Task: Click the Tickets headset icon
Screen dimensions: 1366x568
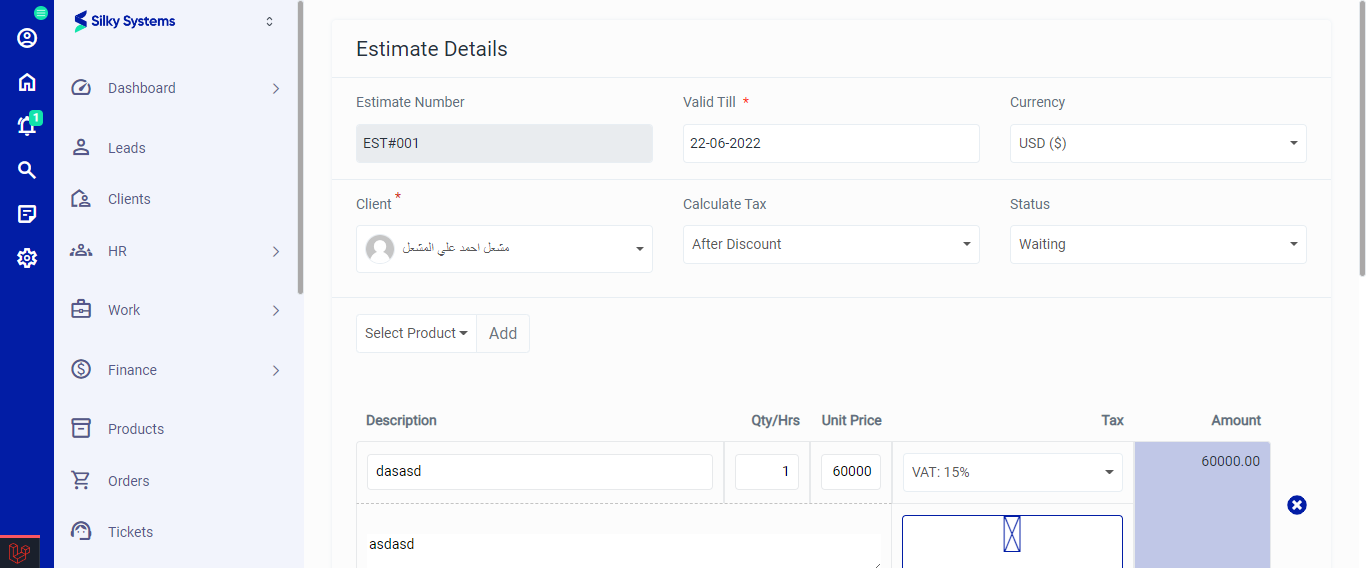Action: [x=81, y=532]
